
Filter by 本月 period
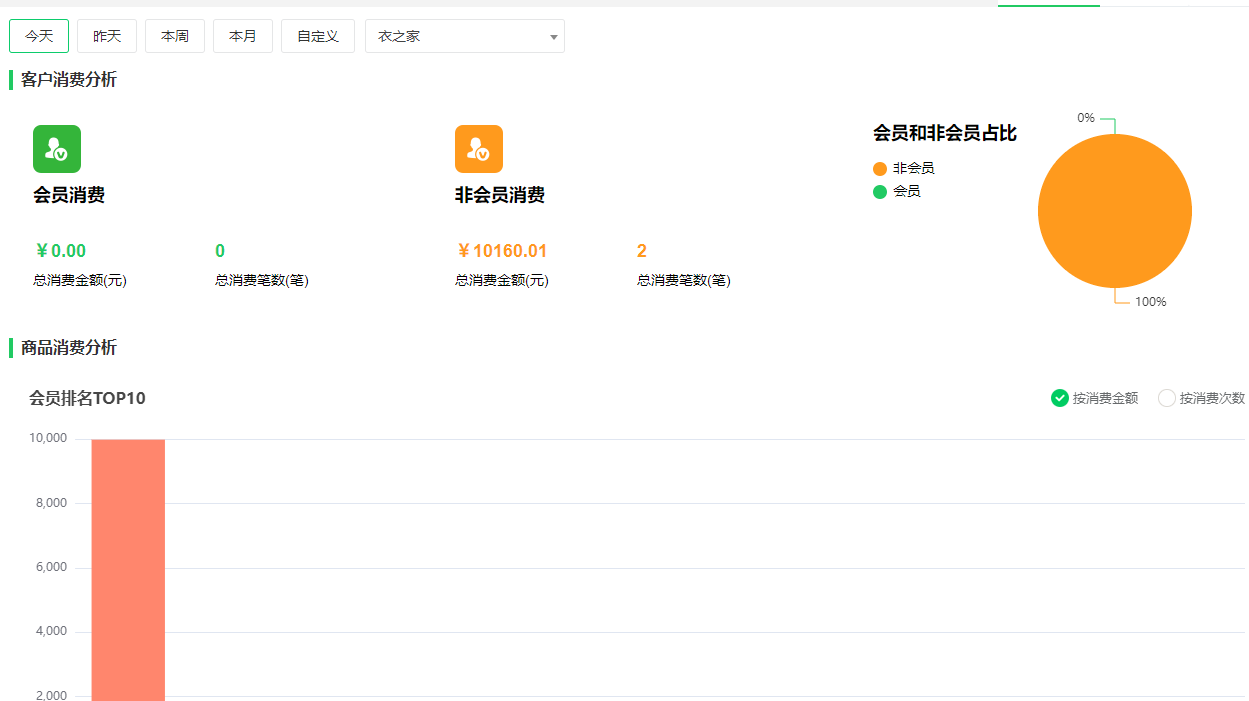(243, 36)
